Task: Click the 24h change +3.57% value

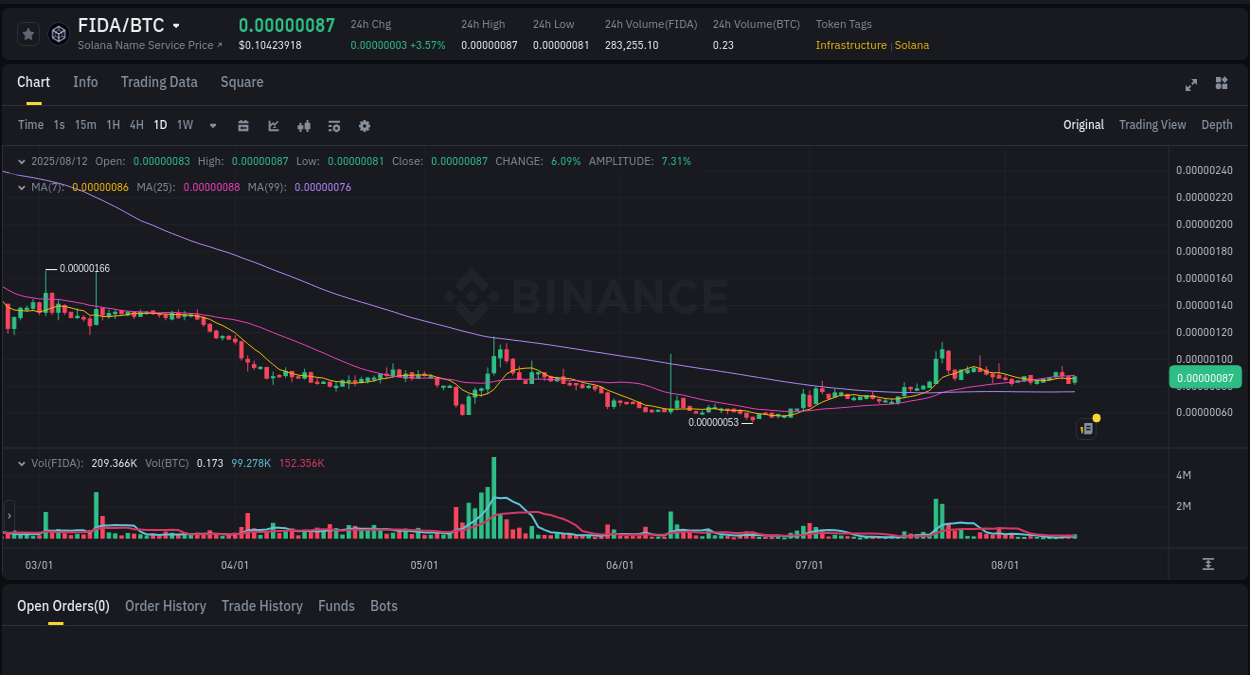Action: coord(427,45)
